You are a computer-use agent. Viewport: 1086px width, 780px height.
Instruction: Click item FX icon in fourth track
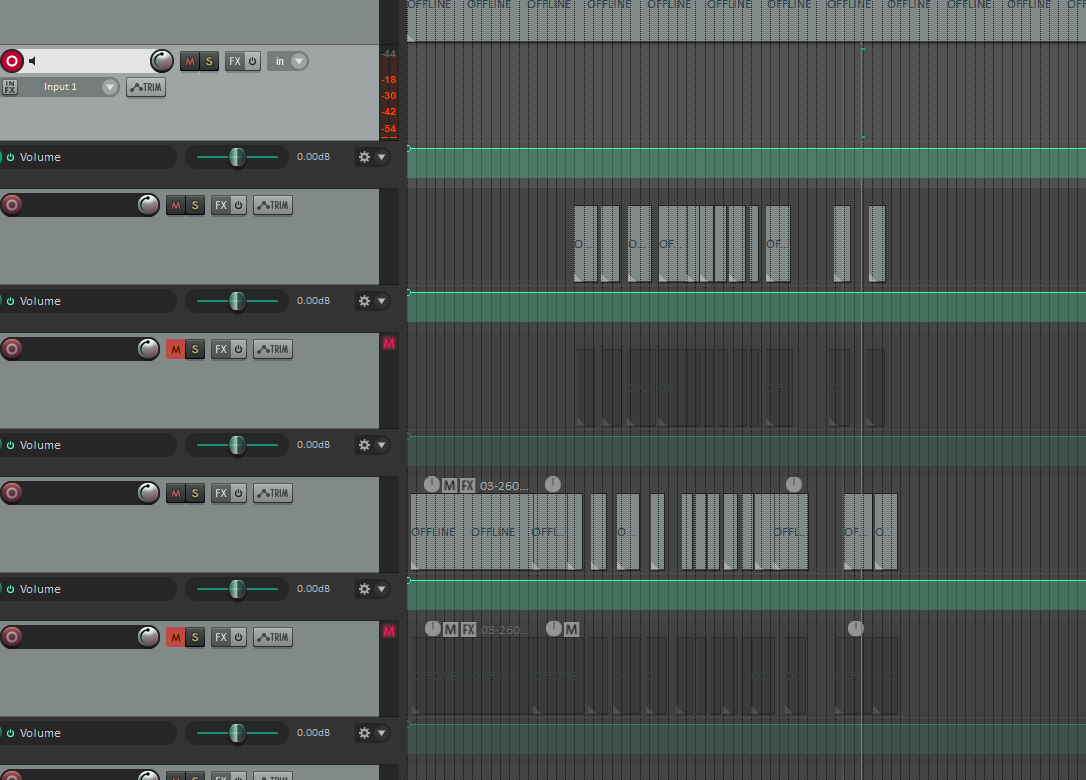468,485
